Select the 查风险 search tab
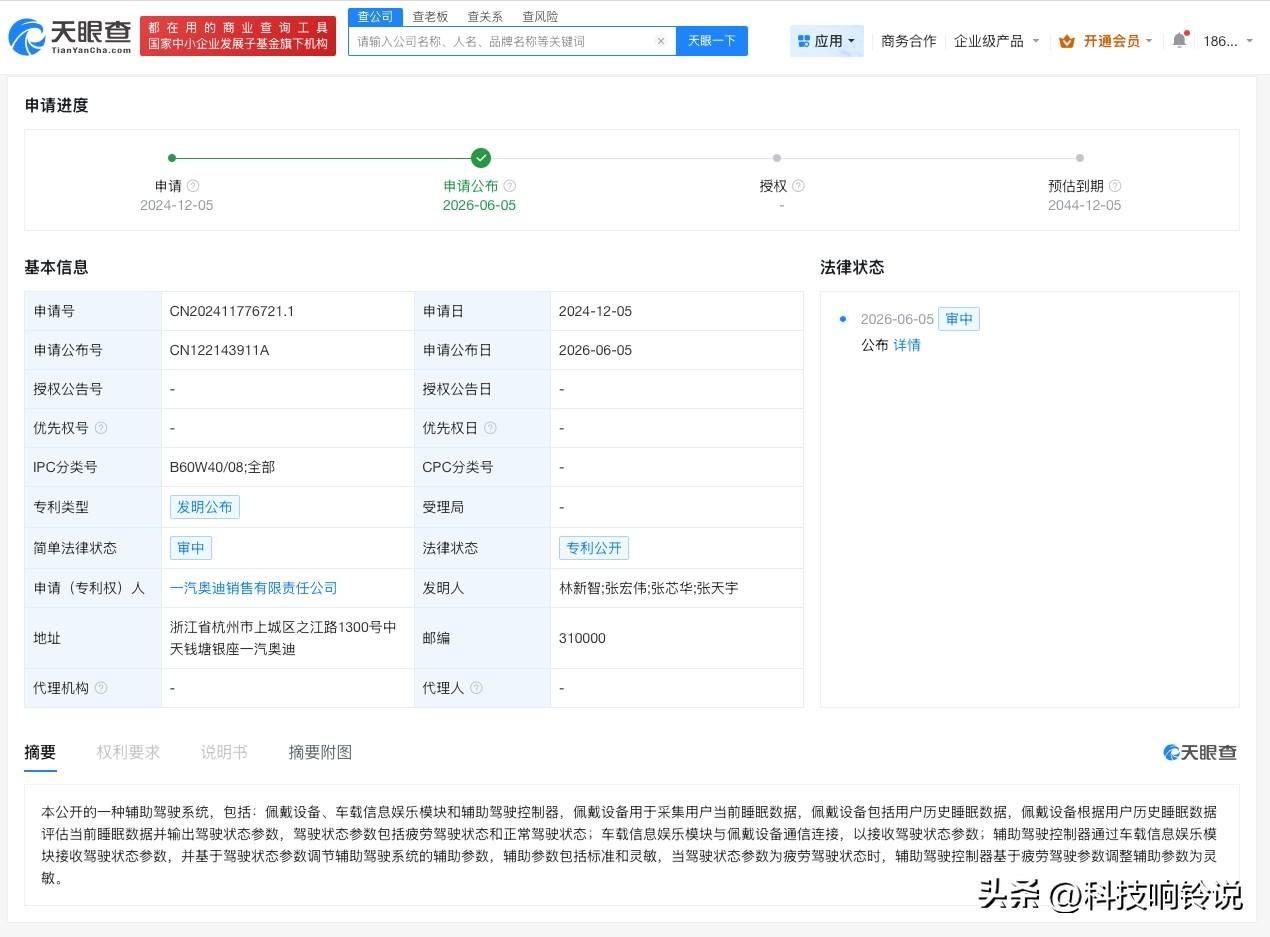 [x=540, y=17]
